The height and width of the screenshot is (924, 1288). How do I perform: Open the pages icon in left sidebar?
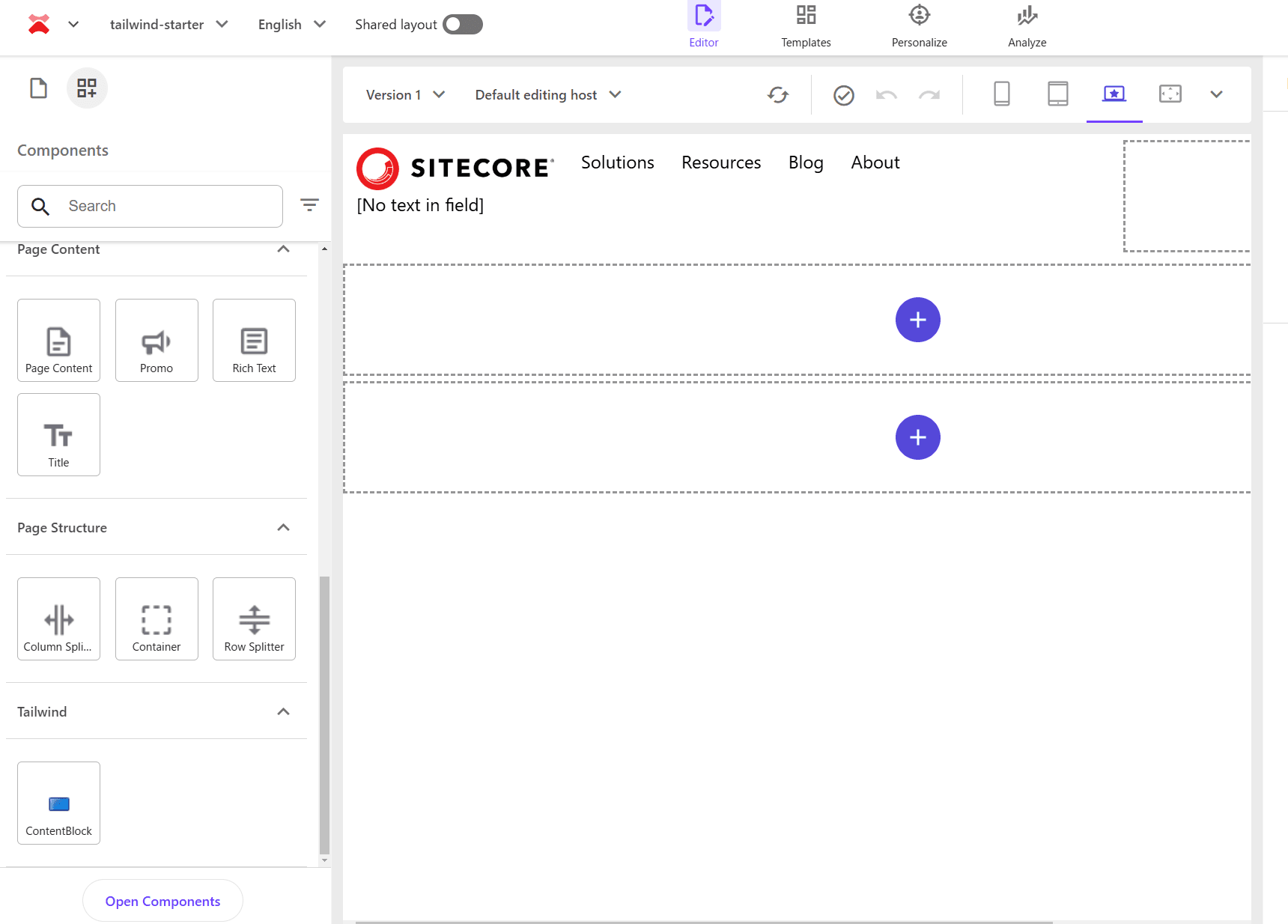pyautogui.click(x=38, y=88)
